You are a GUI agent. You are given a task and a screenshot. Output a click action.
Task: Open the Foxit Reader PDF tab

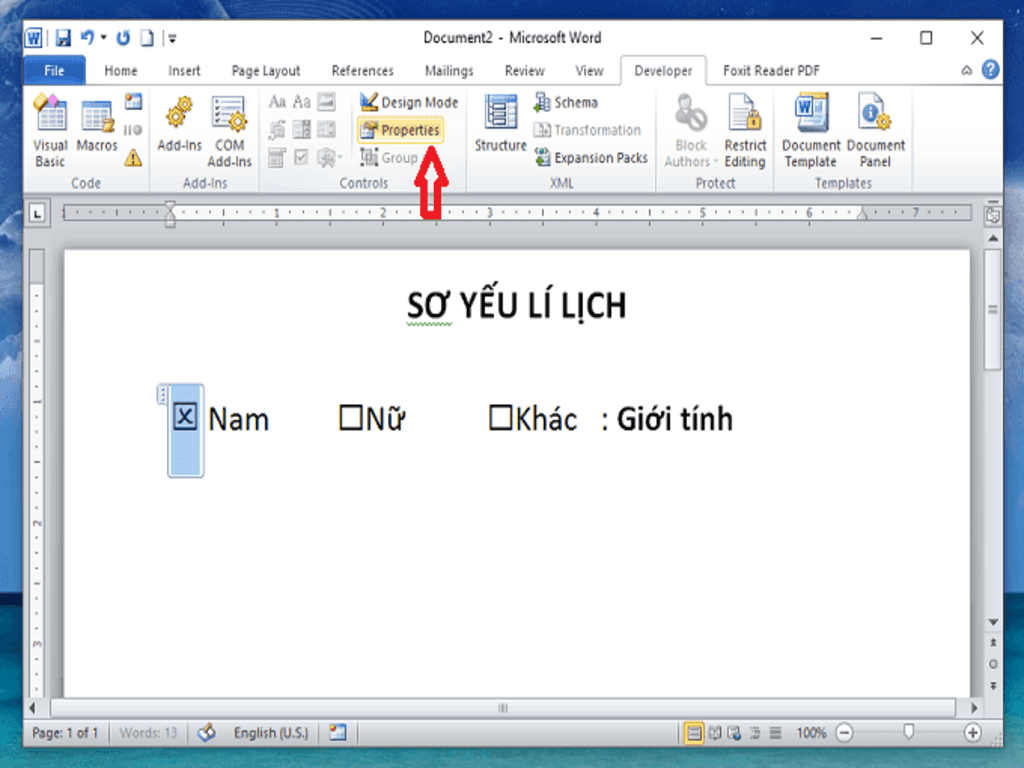point(771,70)
